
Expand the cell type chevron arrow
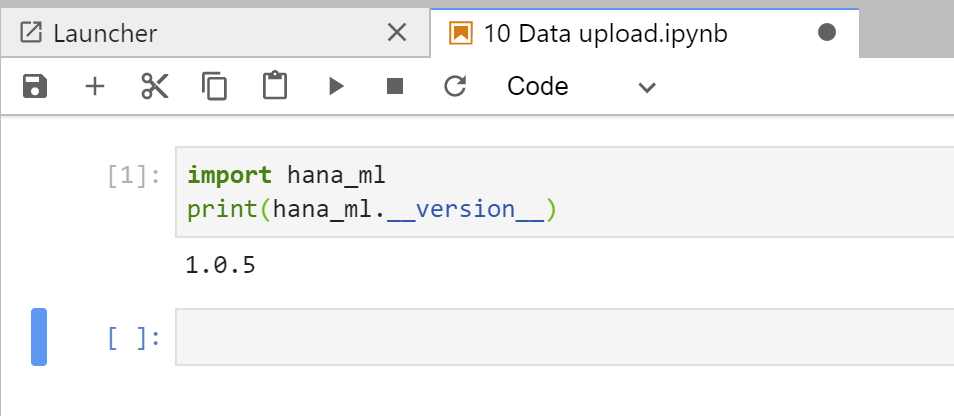(x=647, y=88)
